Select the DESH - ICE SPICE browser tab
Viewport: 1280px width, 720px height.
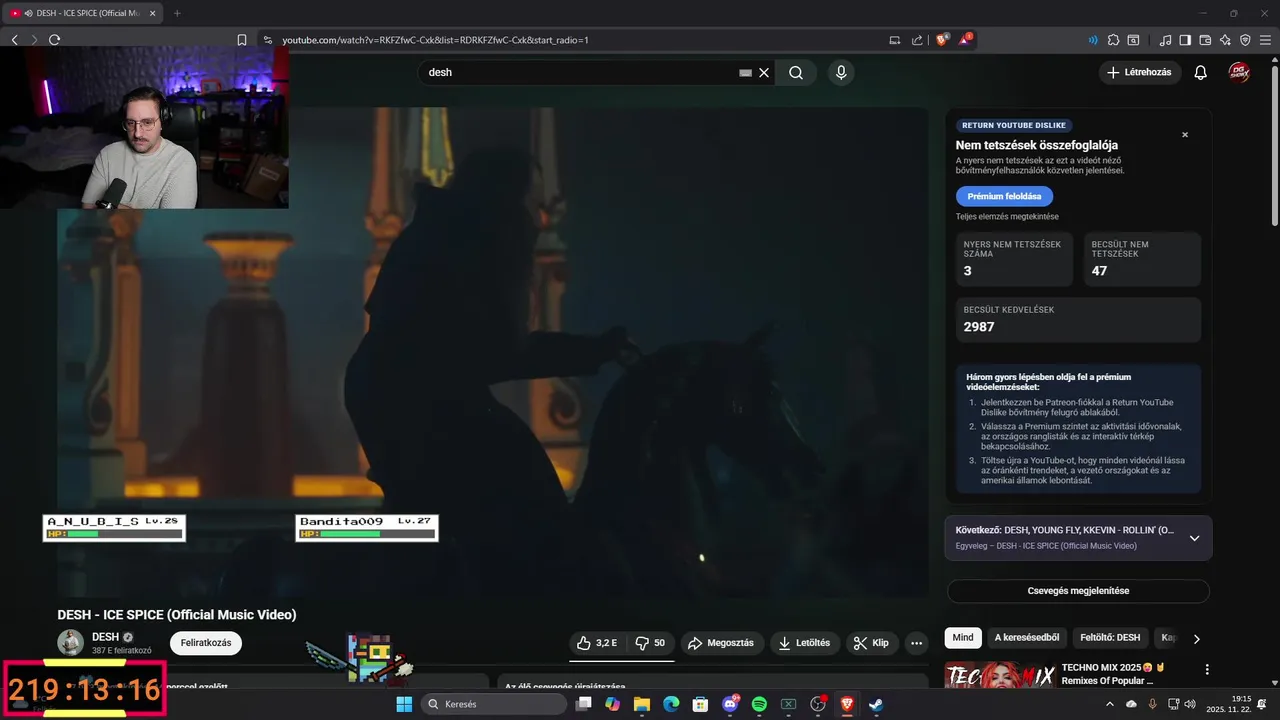83,13
